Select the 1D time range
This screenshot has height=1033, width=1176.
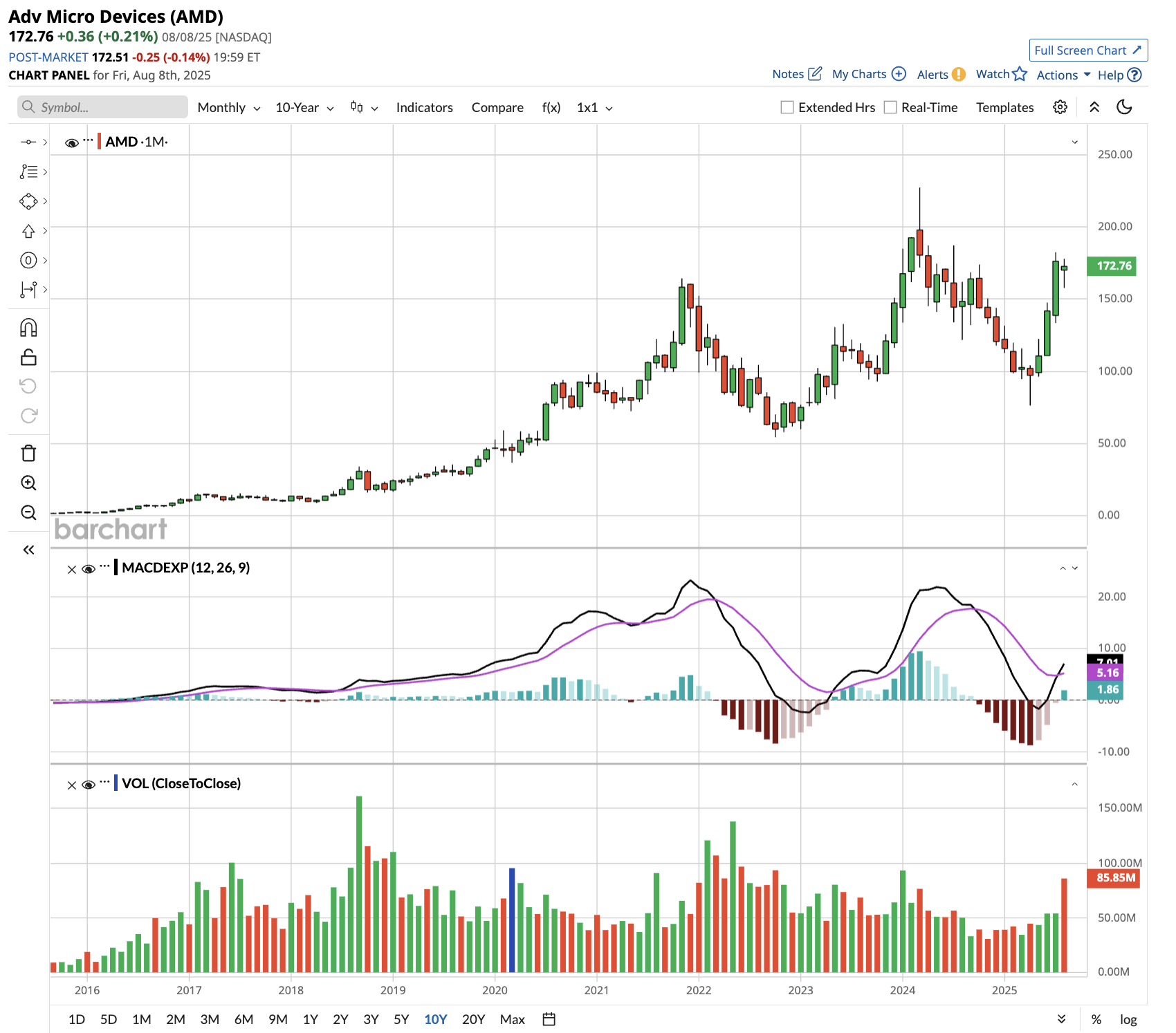77,1019
